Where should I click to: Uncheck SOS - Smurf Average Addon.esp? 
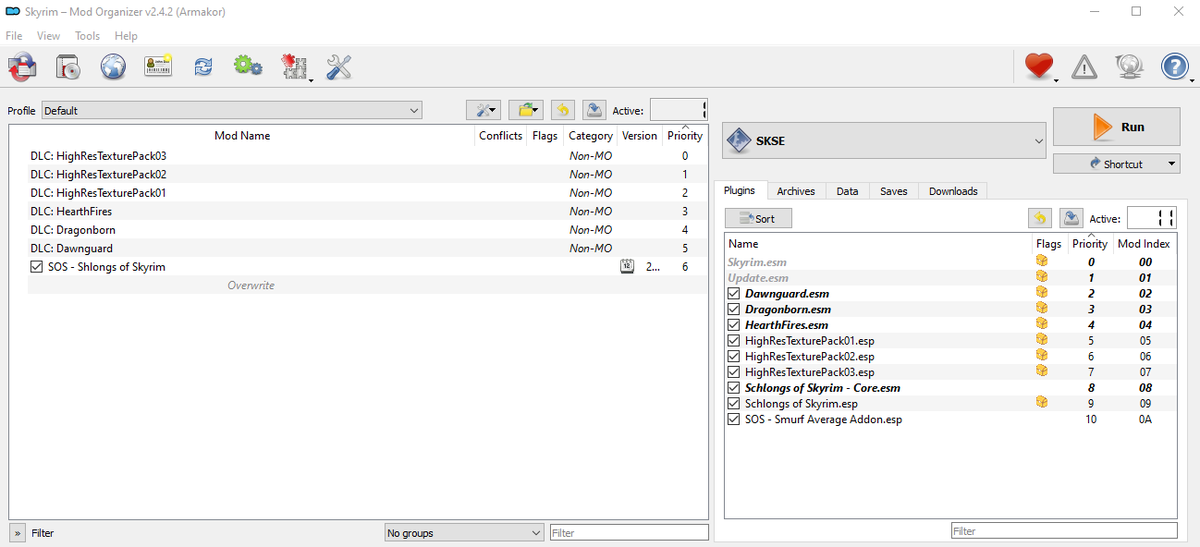pyautogui.click(x=734, y=420)
